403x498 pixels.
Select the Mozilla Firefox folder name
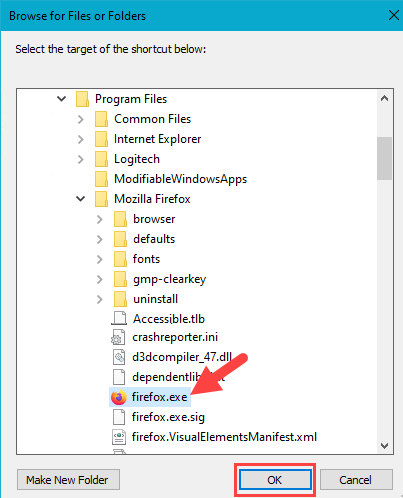click(152, 199)
